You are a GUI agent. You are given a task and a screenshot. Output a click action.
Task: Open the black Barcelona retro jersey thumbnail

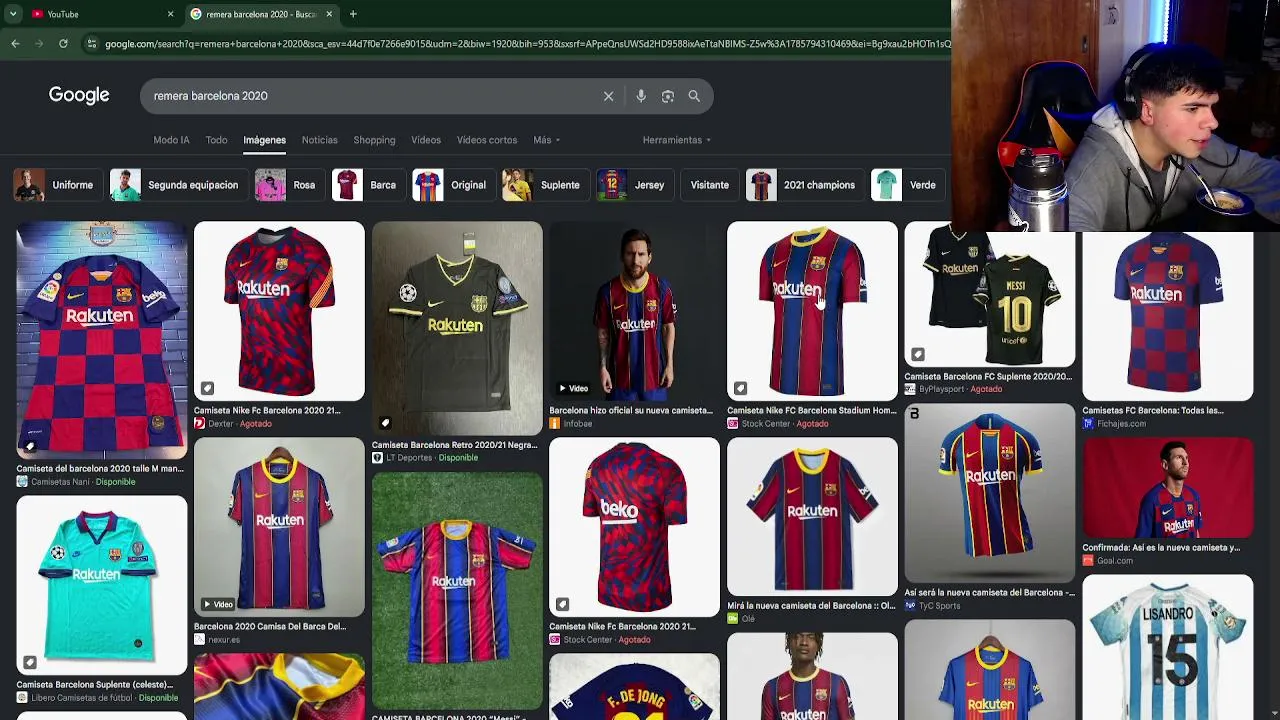[x=457, y=329]
